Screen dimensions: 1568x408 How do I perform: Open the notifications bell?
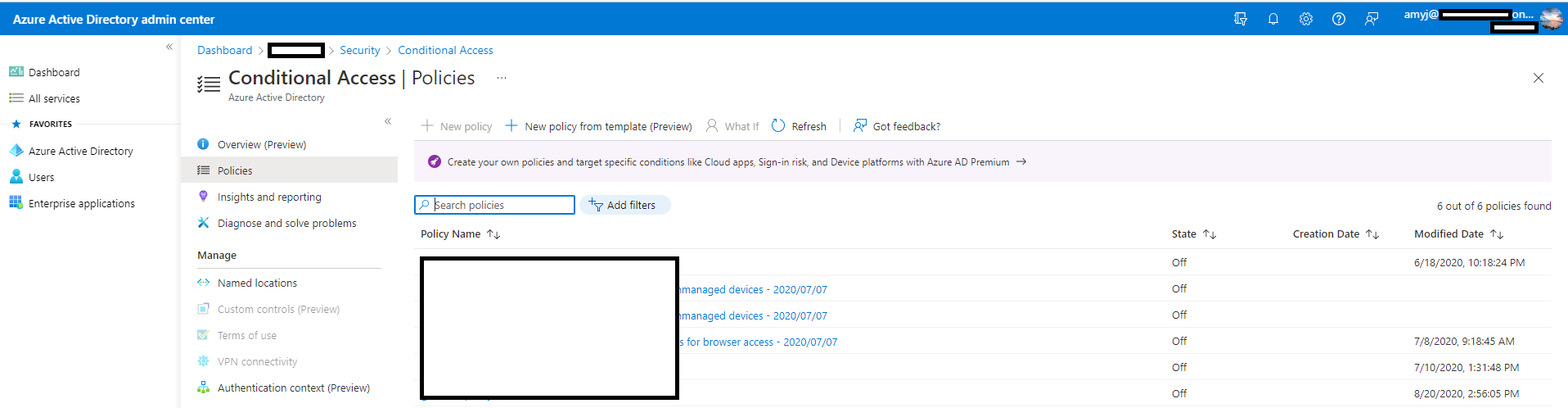point(1273,19)
